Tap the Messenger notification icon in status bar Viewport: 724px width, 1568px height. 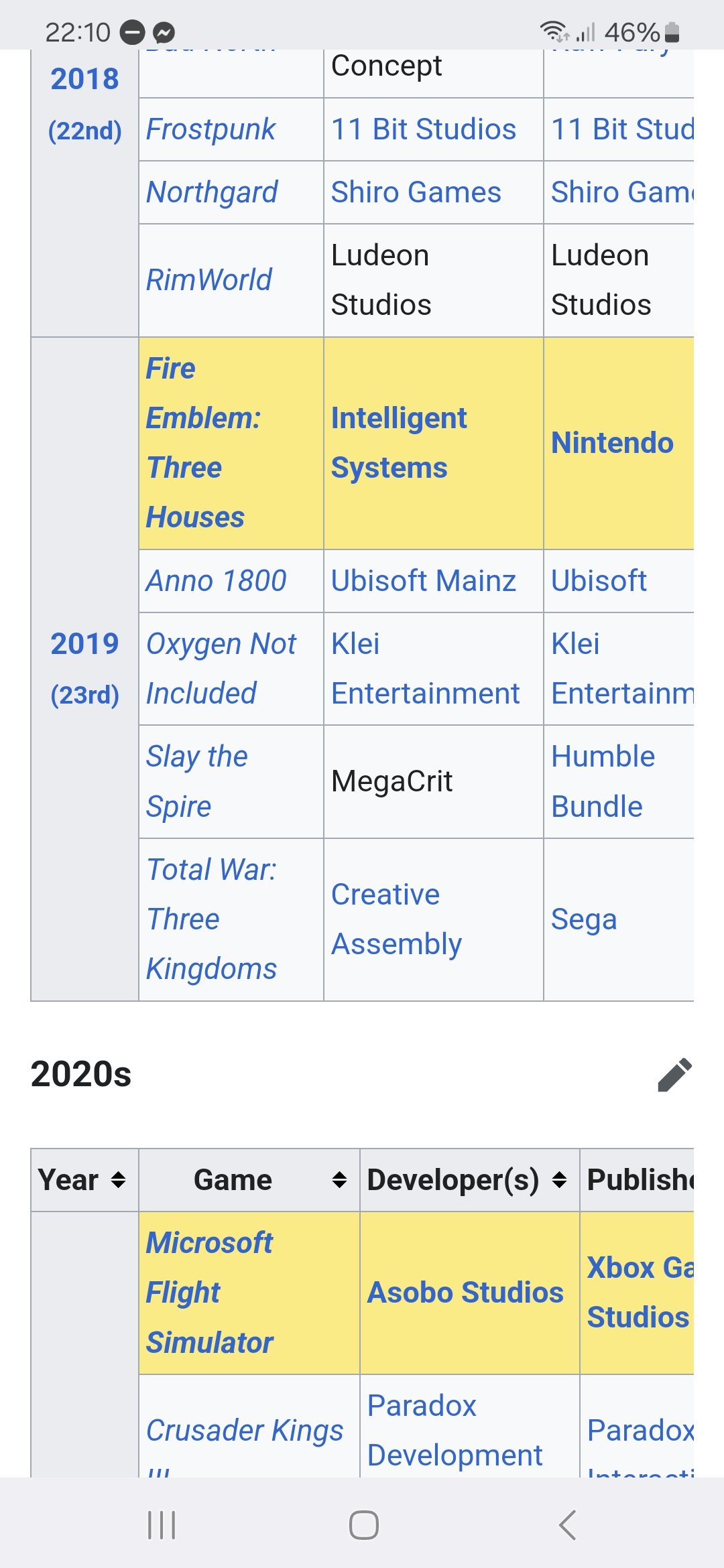pyautogui.click(x=164, y=32)
